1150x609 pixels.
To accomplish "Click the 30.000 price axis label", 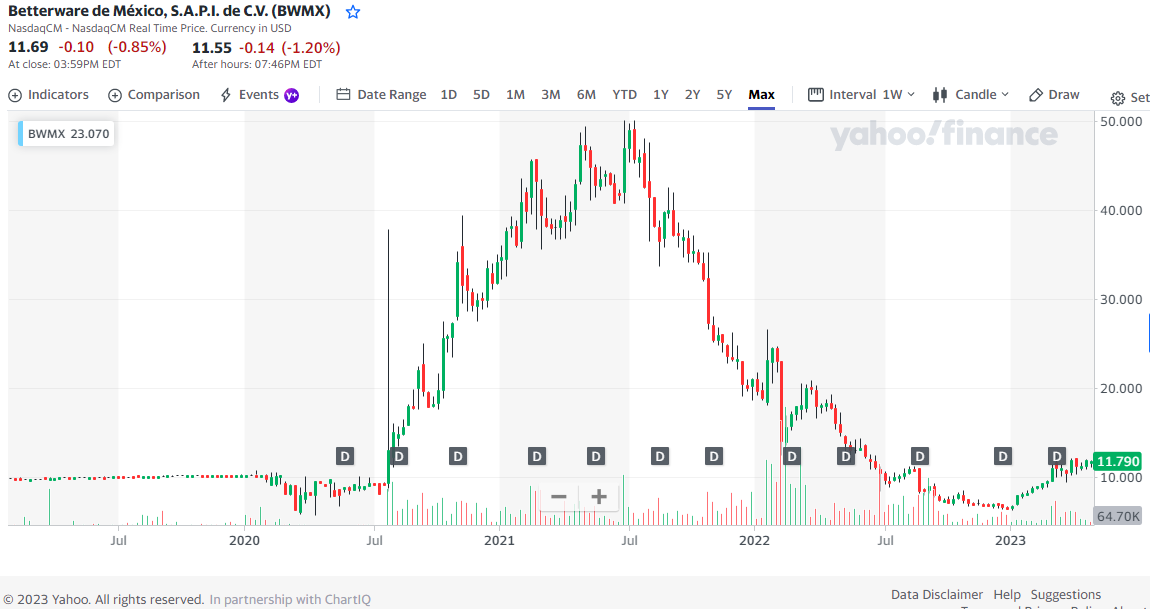I will (x=1121, y=299).
